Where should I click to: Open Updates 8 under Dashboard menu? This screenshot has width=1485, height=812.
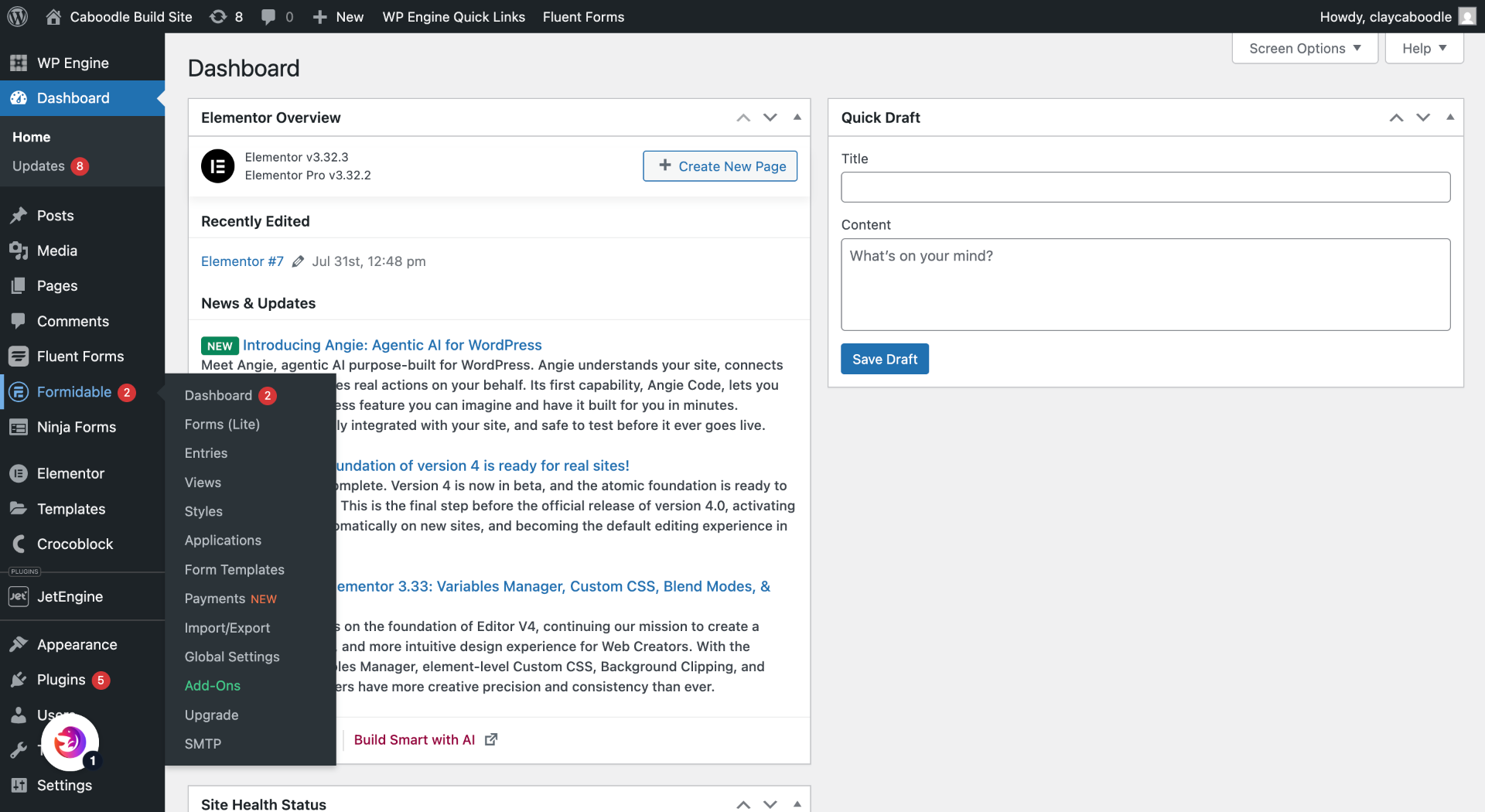50,166
